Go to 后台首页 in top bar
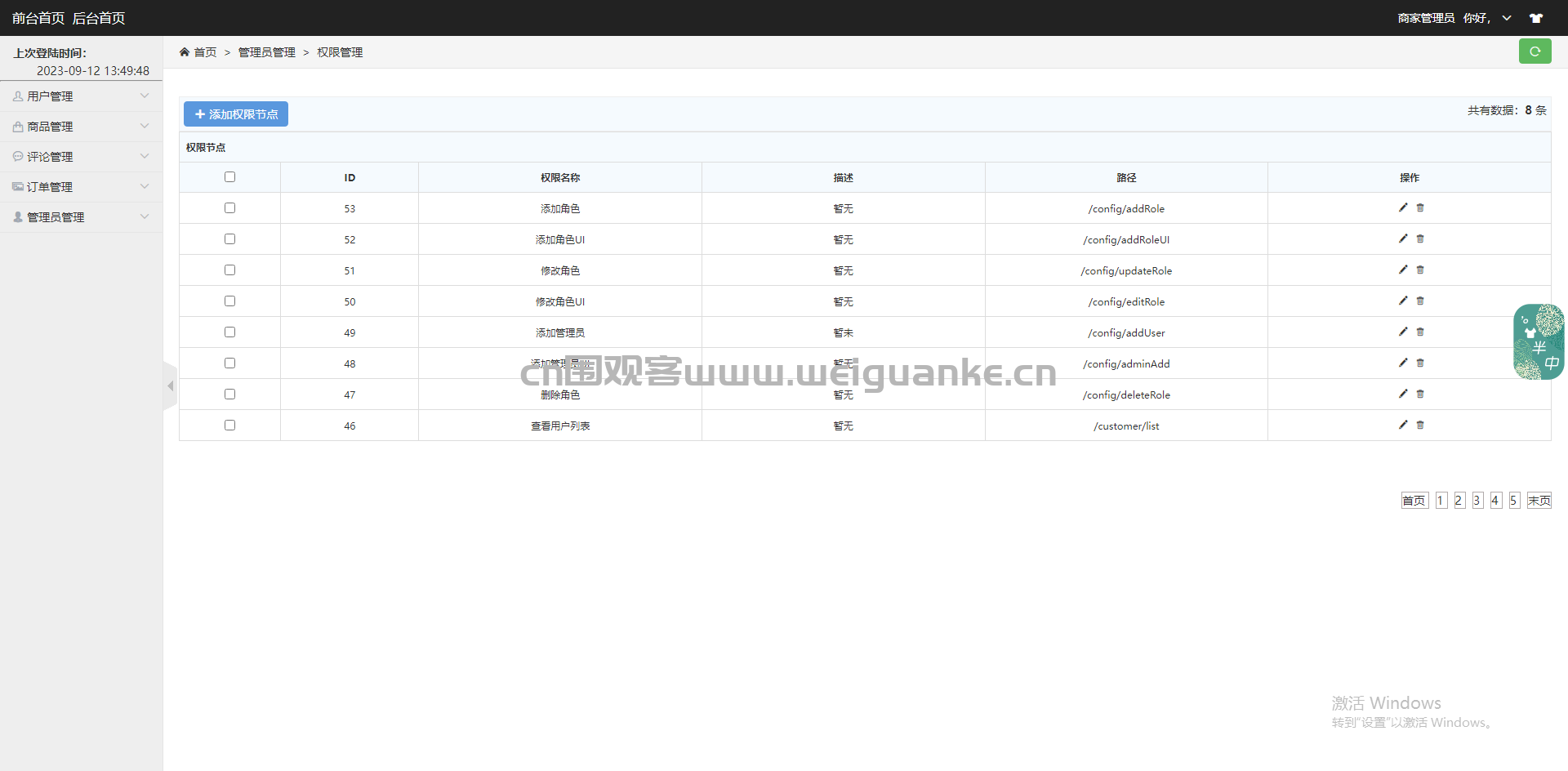 click(99, 18)
